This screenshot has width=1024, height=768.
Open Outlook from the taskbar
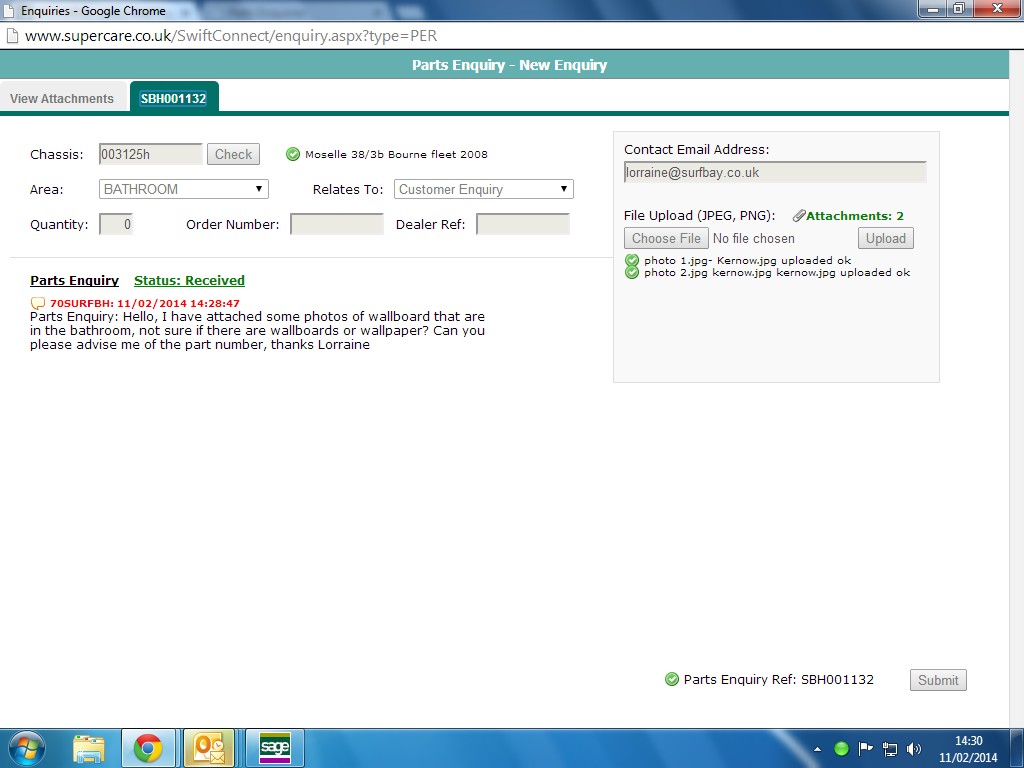click(x=209, y=748)
